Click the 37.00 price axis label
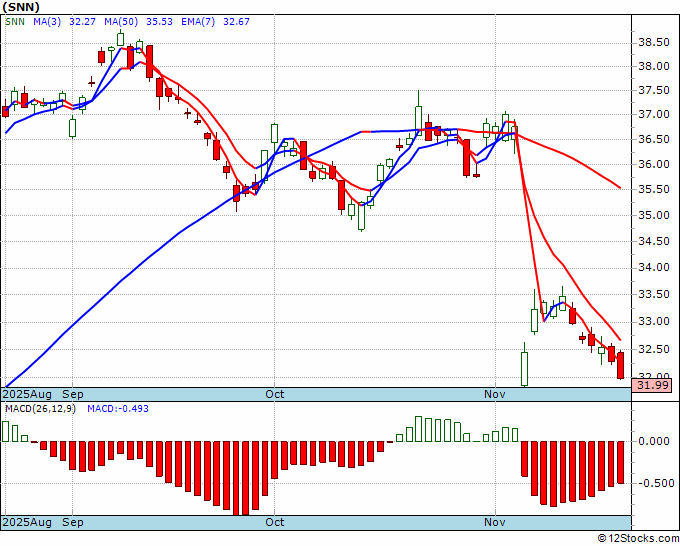The height and width of the screenshot is (546, 680). pos(654,114)
